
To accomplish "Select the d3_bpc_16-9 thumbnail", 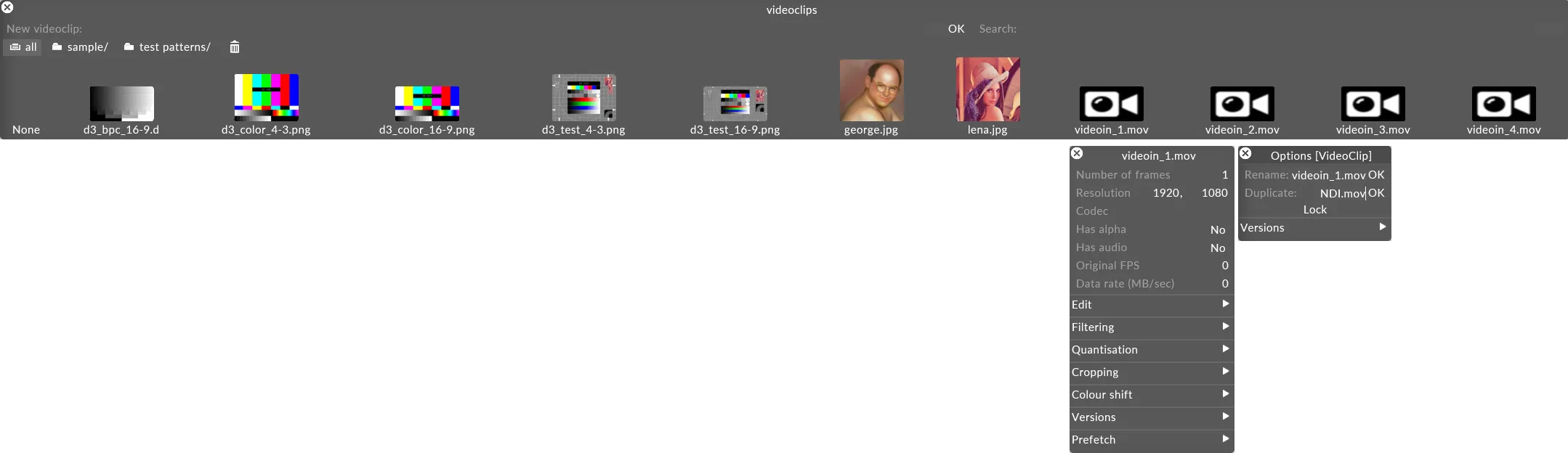I will click(121, 104).
